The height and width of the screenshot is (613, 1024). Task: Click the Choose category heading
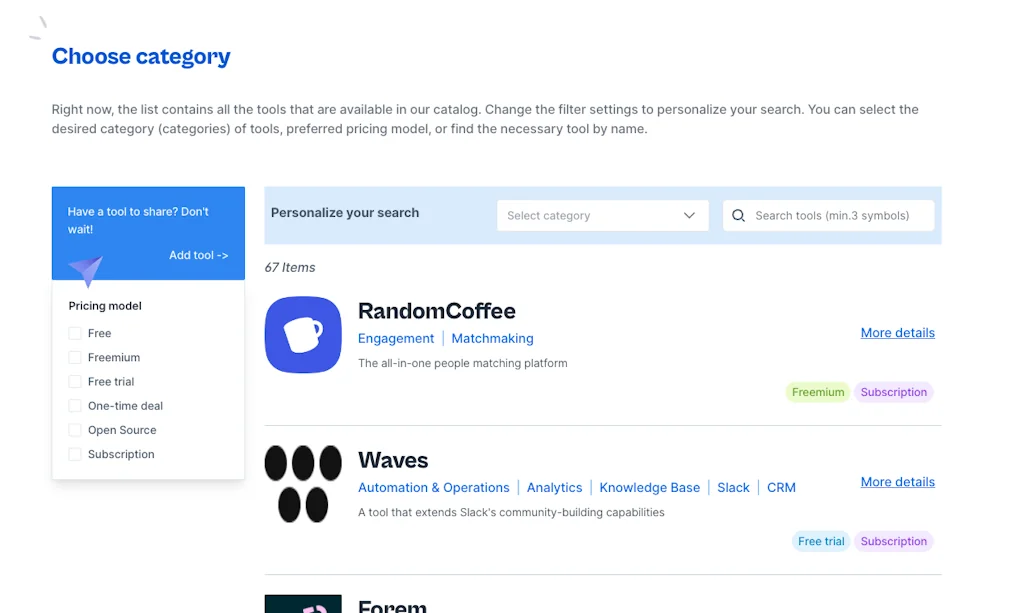click(141, 57)
